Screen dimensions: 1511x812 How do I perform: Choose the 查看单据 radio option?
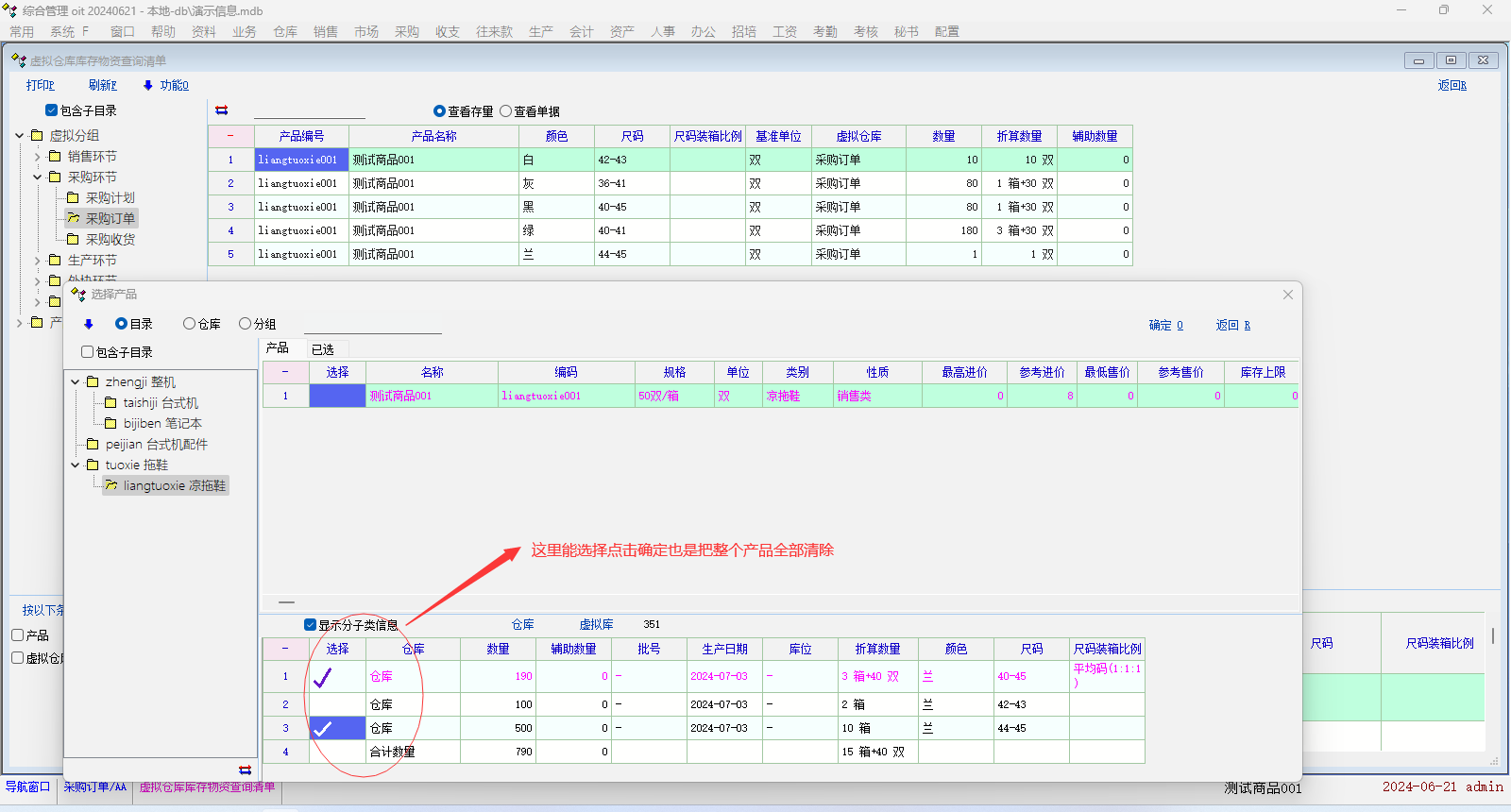coord(506,111)
